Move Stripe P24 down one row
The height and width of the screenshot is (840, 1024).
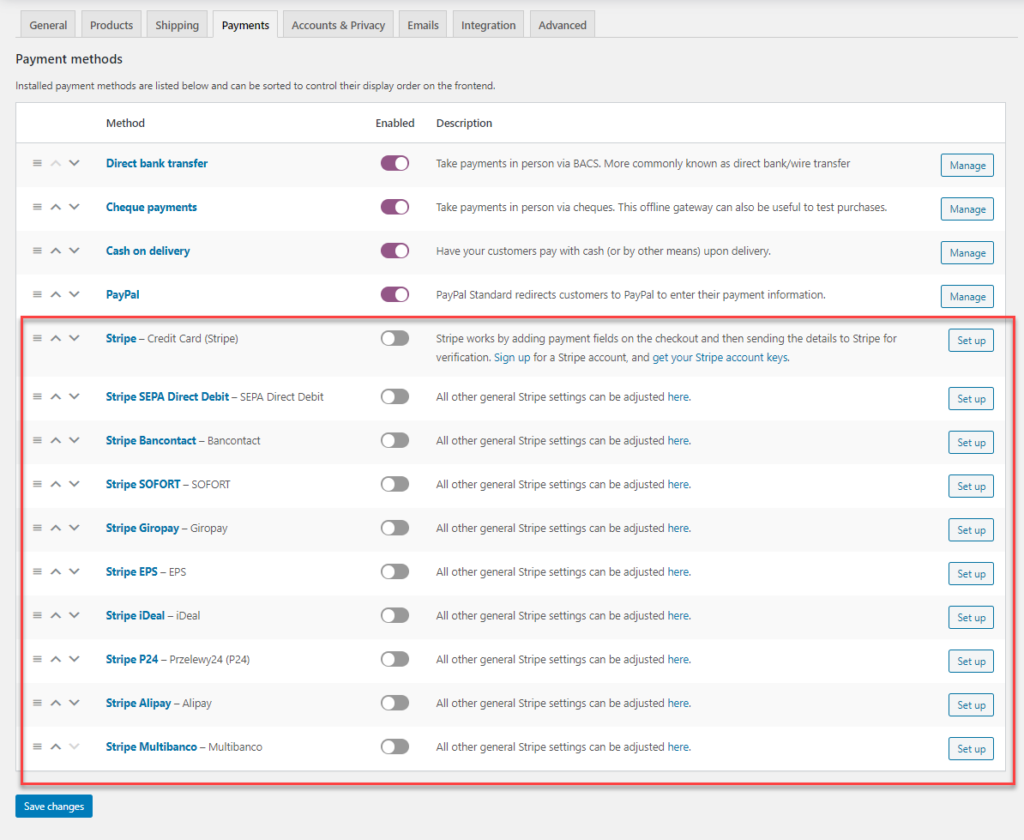point(74,659)
